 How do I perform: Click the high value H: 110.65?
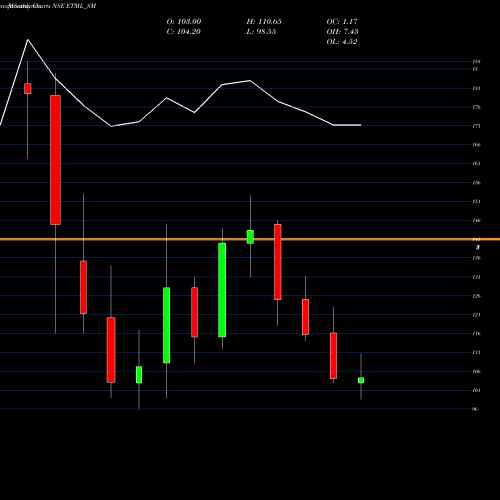pyautogui.click(x=264, y=22)
